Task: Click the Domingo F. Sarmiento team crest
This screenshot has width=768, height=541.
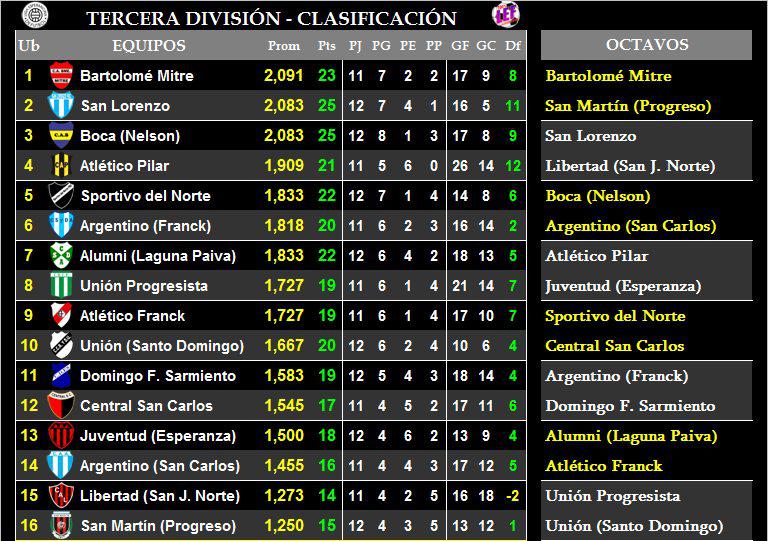Action: point(61,376)
